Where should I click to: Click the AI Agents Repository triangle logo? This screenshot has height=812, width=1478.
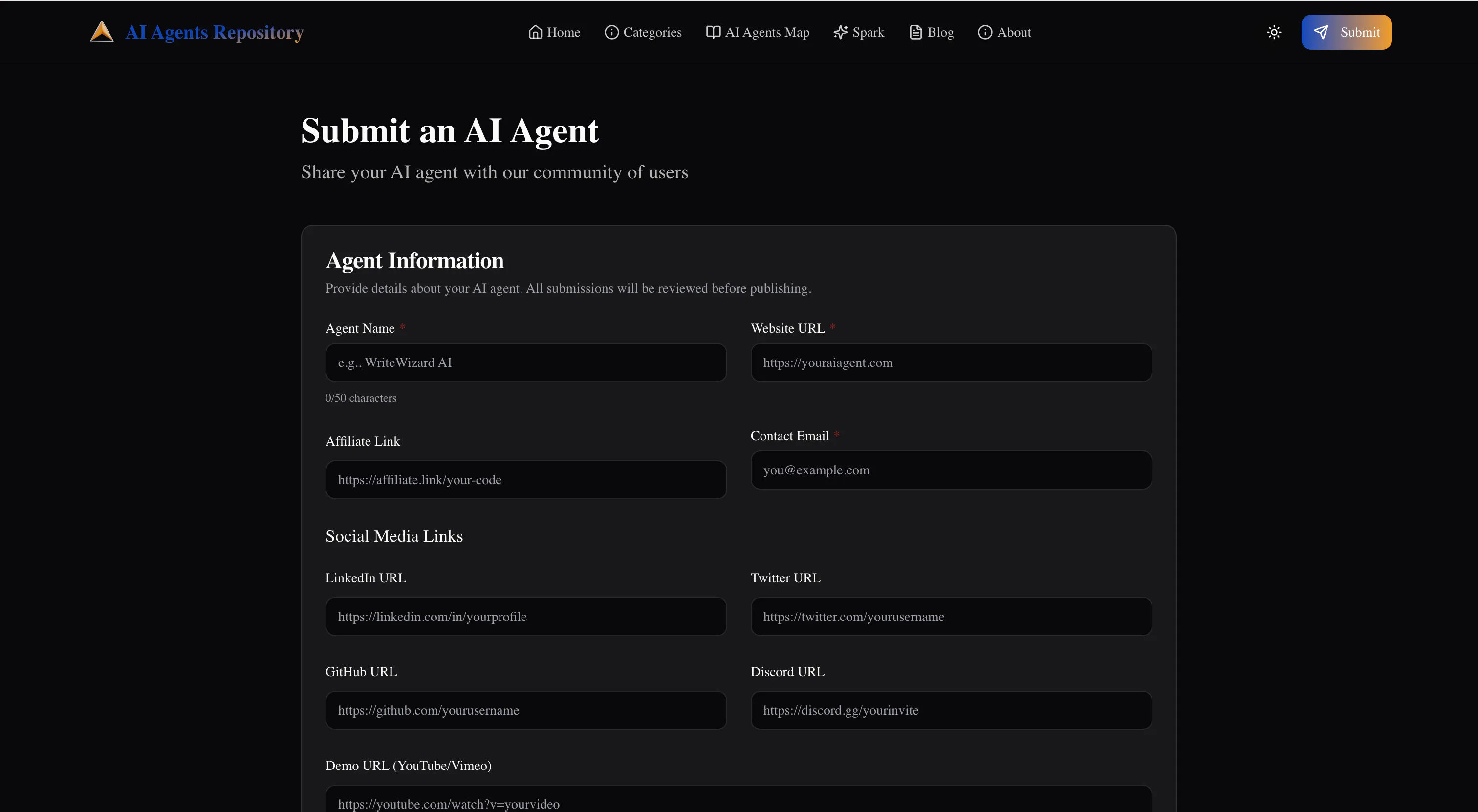pos(102,32)
